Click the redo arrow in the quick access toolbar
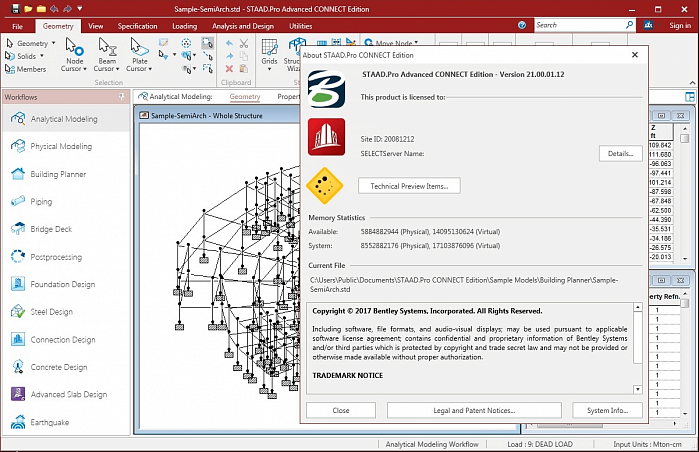699x452 pixels. pyautogui.click(x=67, y=8)
